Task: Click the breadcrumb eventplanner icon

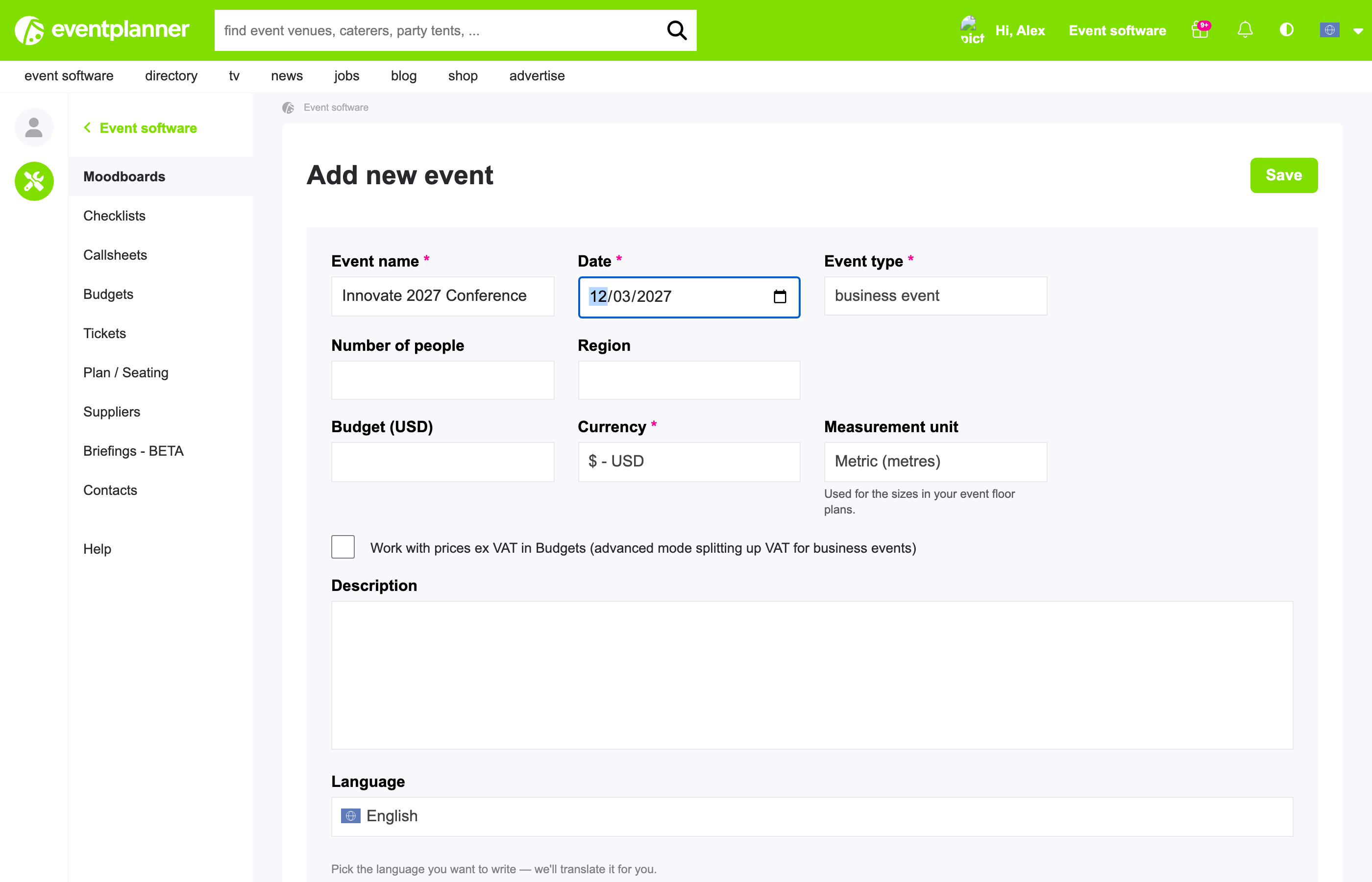Action: (288, 108)
